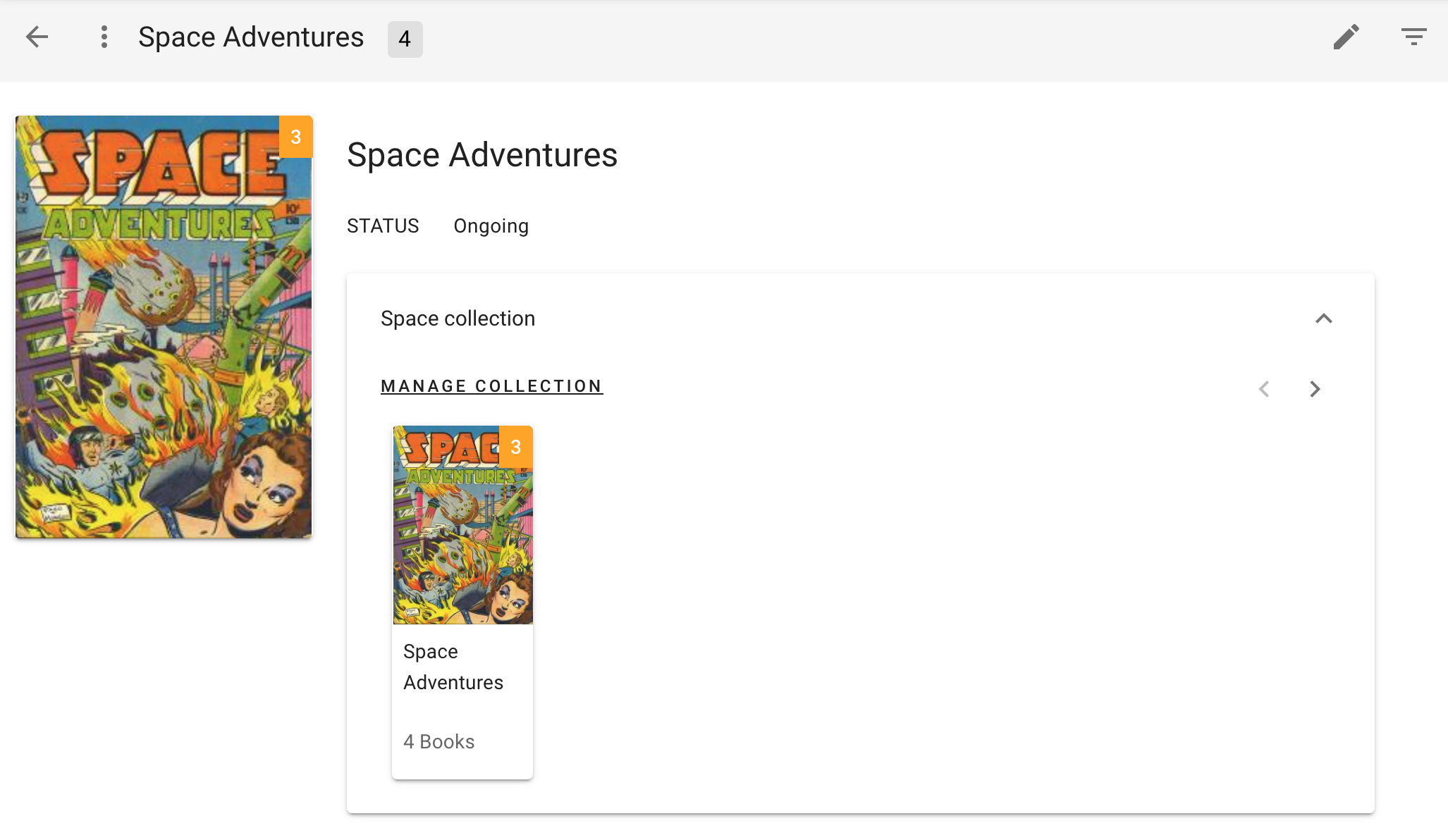Click the book count badge in toolbar
Viewport: 1448px width, 840px height.
click(405, 39)
